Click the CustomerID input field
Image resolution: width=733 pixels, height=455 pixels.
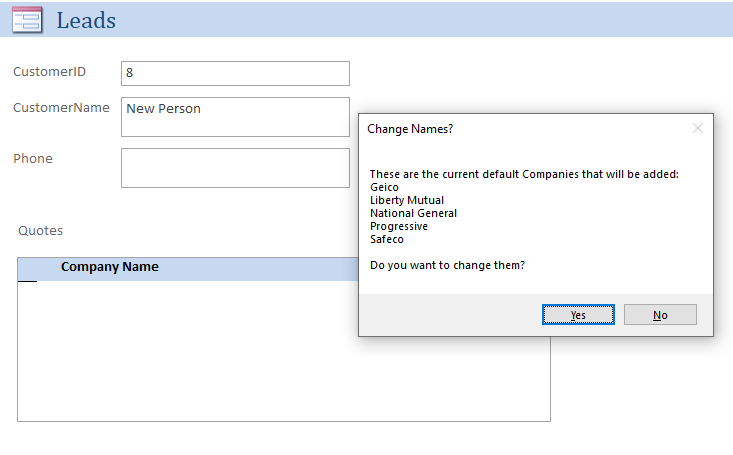click(235, 73)
